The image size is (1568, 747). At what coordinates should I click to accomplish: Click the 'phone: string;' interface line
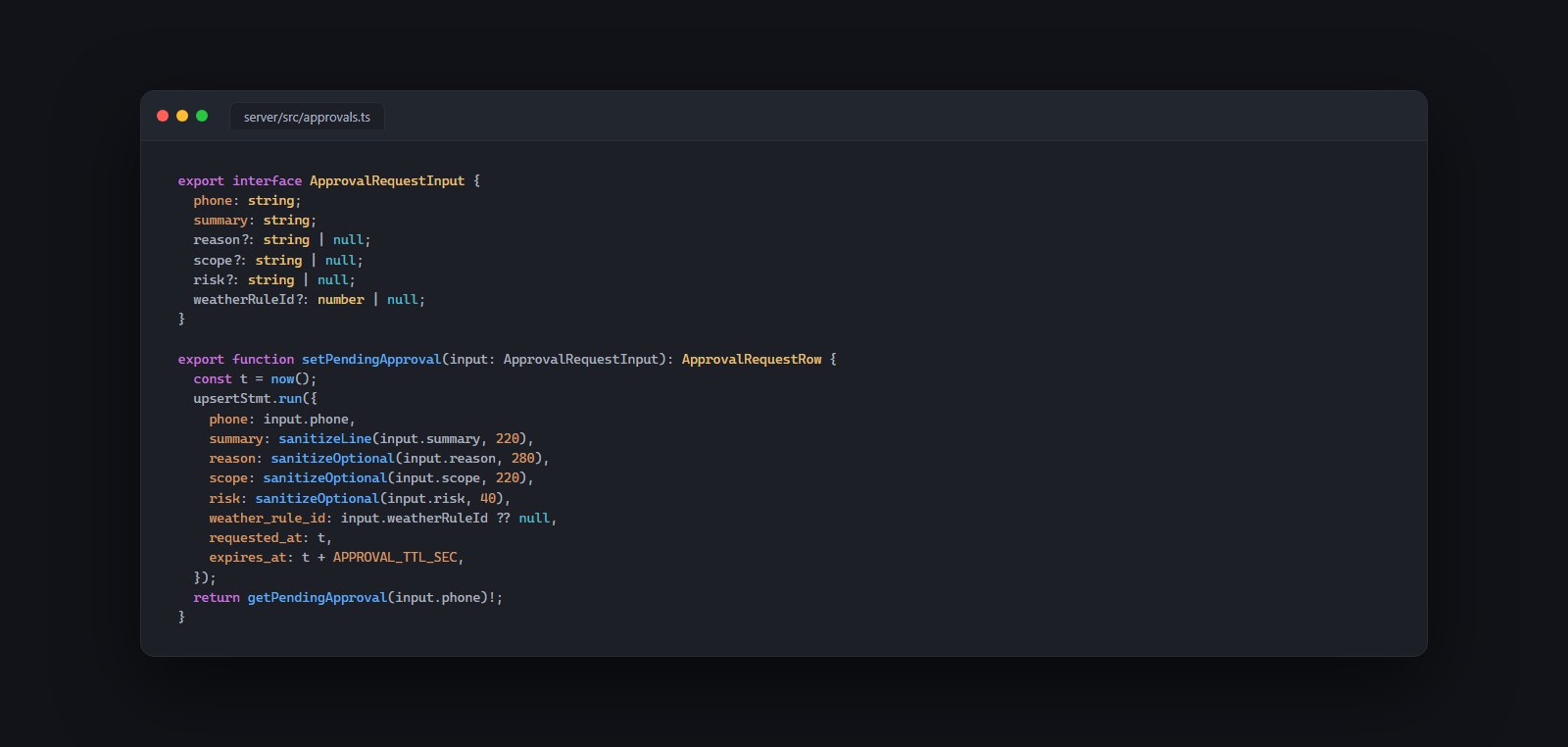[x=247, y=200]
